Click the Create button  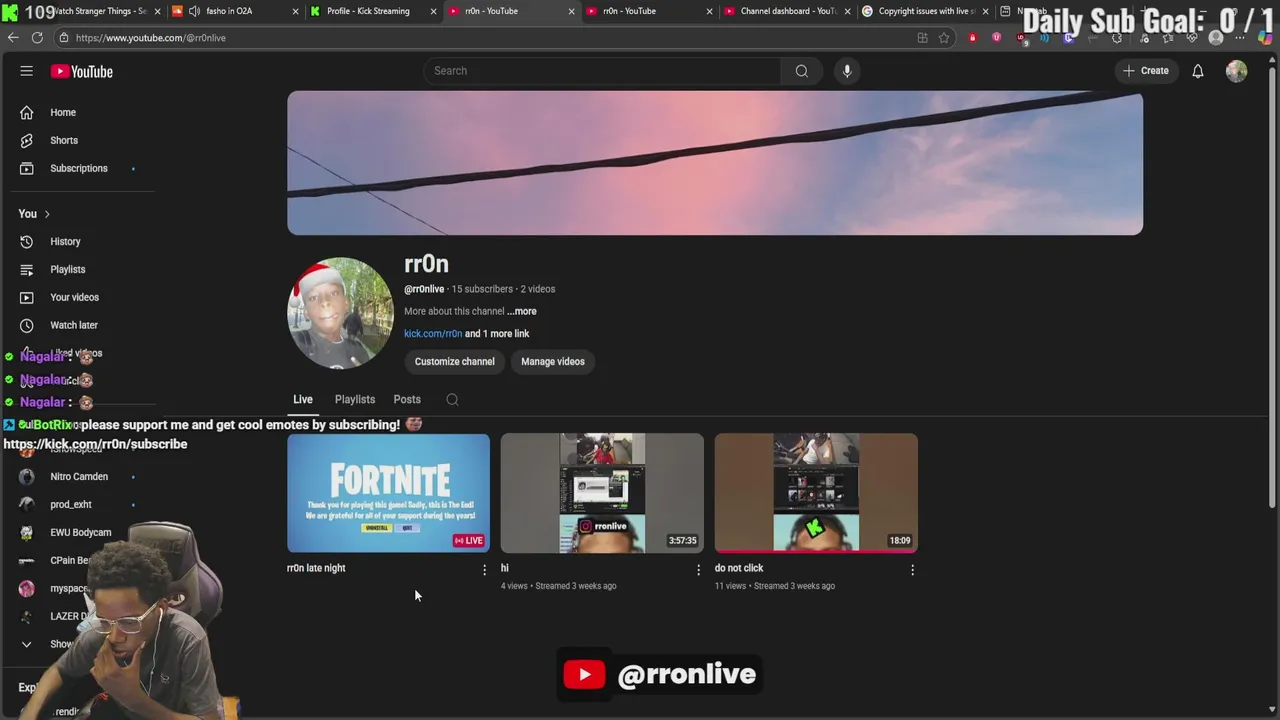1146,71
